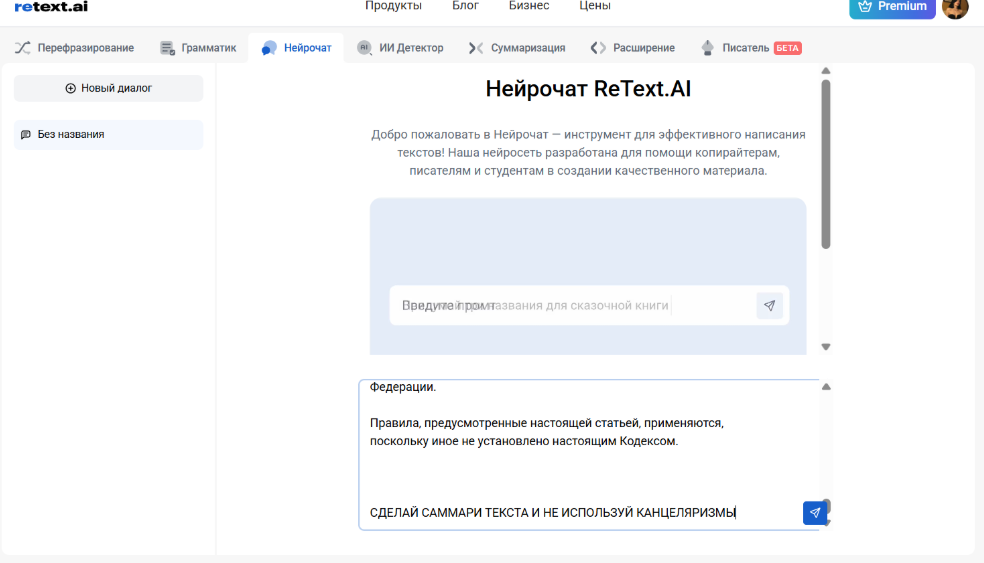Navigate to the Блог link
984x563 pixels.
[x=465, y=6]
